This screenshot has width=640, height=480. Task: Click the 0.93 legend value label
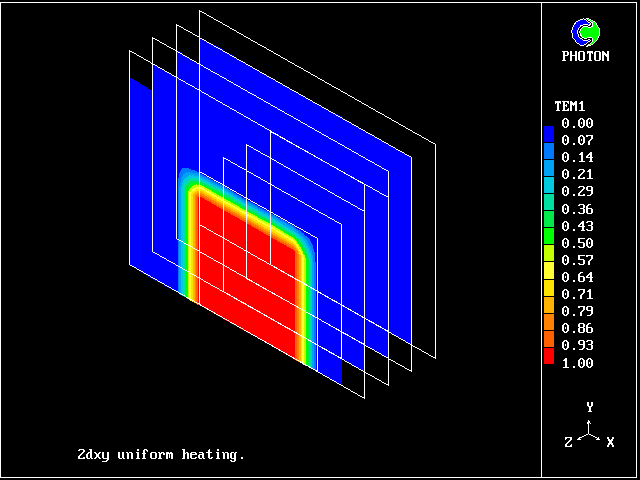pyautogui.click(x=577, y=345)
